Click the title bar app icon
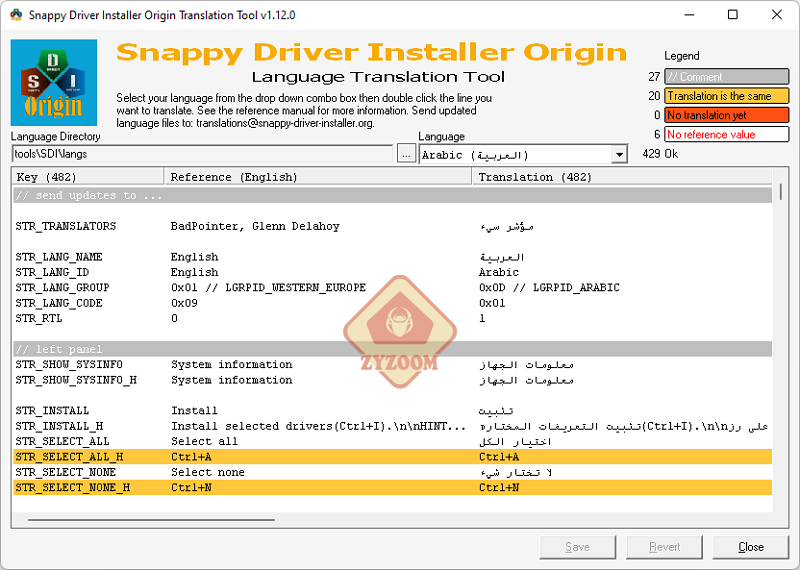Viewport: 800px width, 570px height. coord(16,15)
